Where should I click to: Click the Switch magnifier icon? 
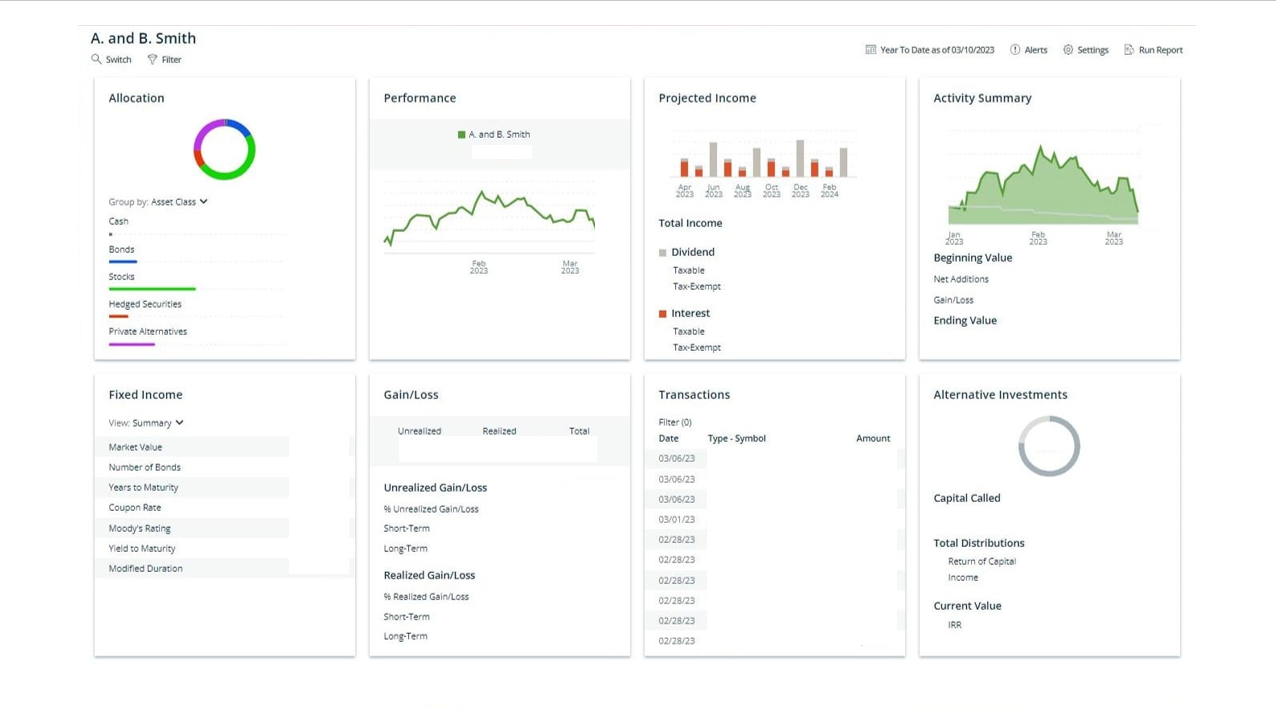pyautogui.click(x=94, y=59)
